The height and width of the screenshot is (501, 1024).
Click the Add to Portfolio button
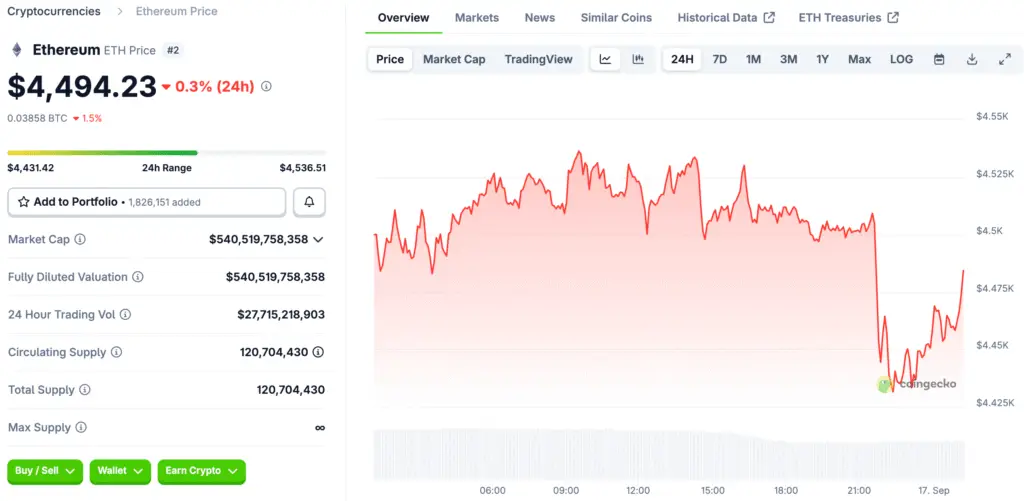click(147, 202)
